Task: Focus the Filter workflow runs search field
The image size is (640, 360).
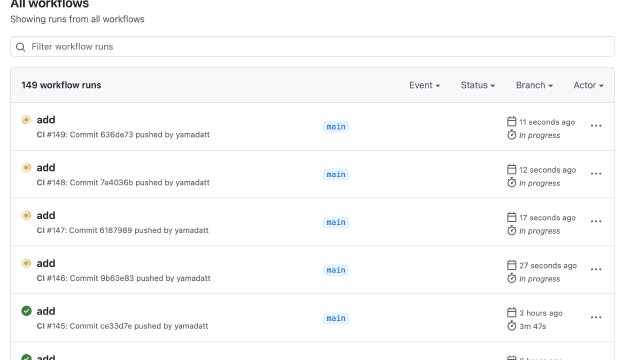Action: (x=312, y=47)
